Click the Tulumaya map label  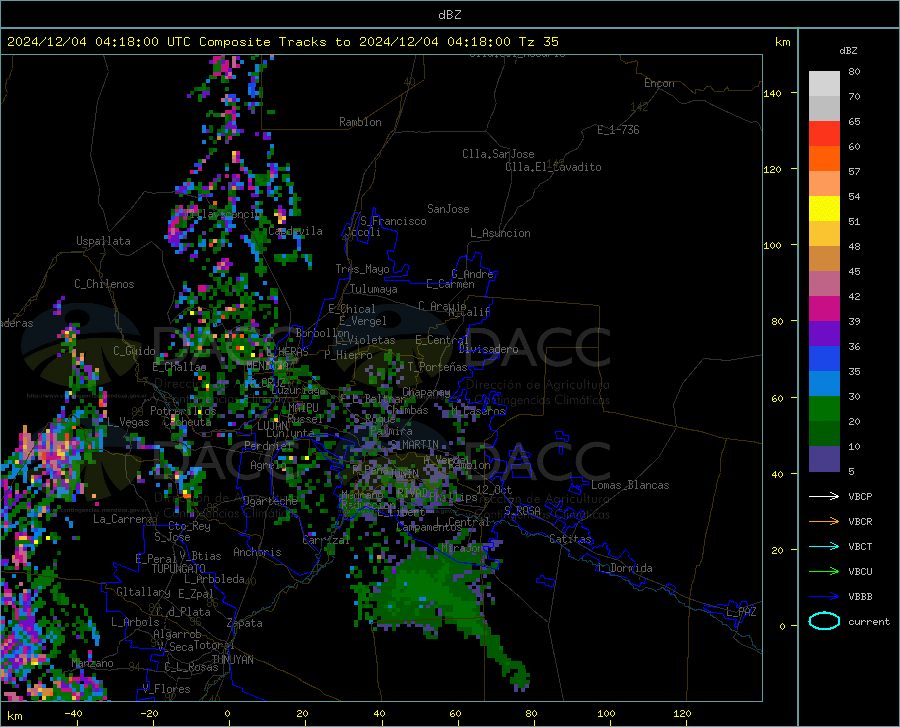pyautogui.click(x=374, y=289)
